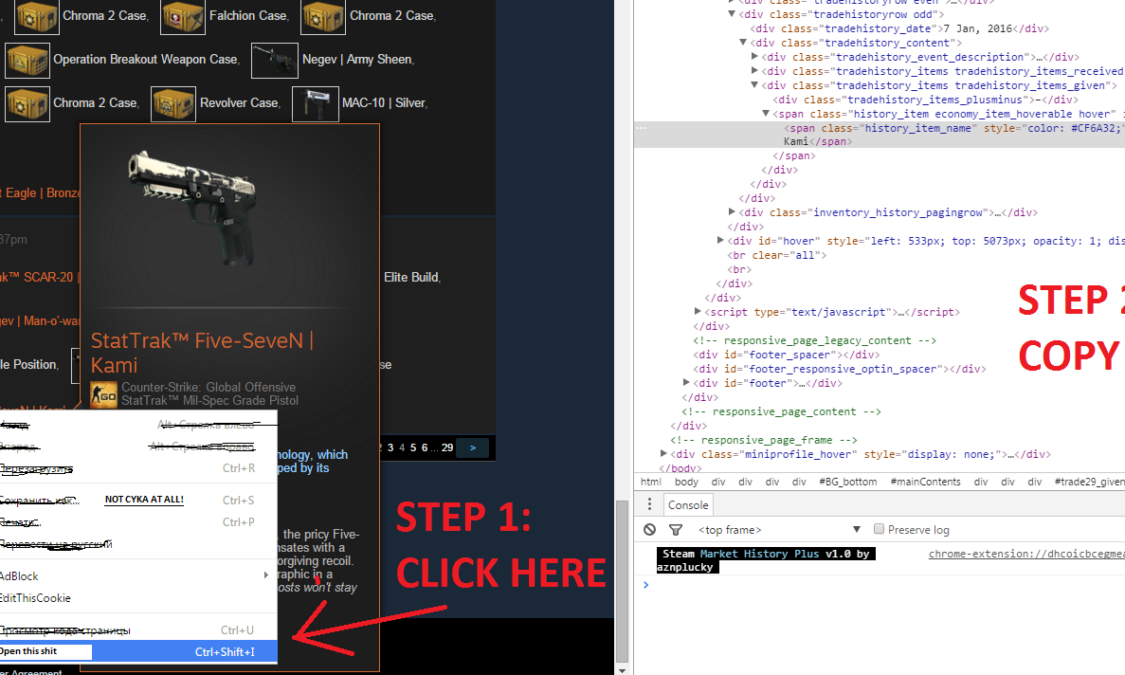1125x675 pixels.
Task: Expand the inventory_history_pagingrow div
Action: (732, 212)
